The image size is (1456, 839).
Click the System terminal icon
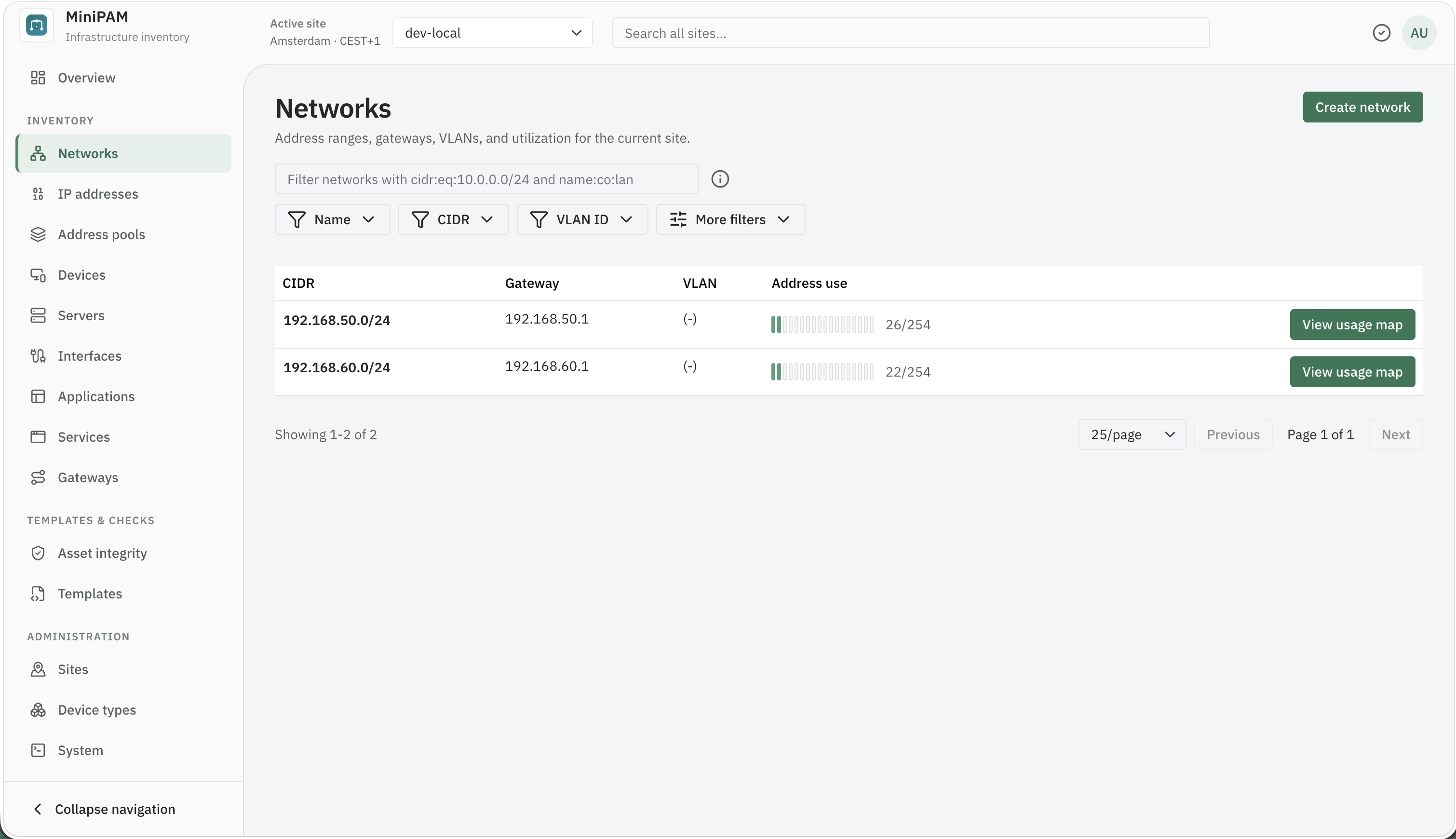(x=38, y=750)
